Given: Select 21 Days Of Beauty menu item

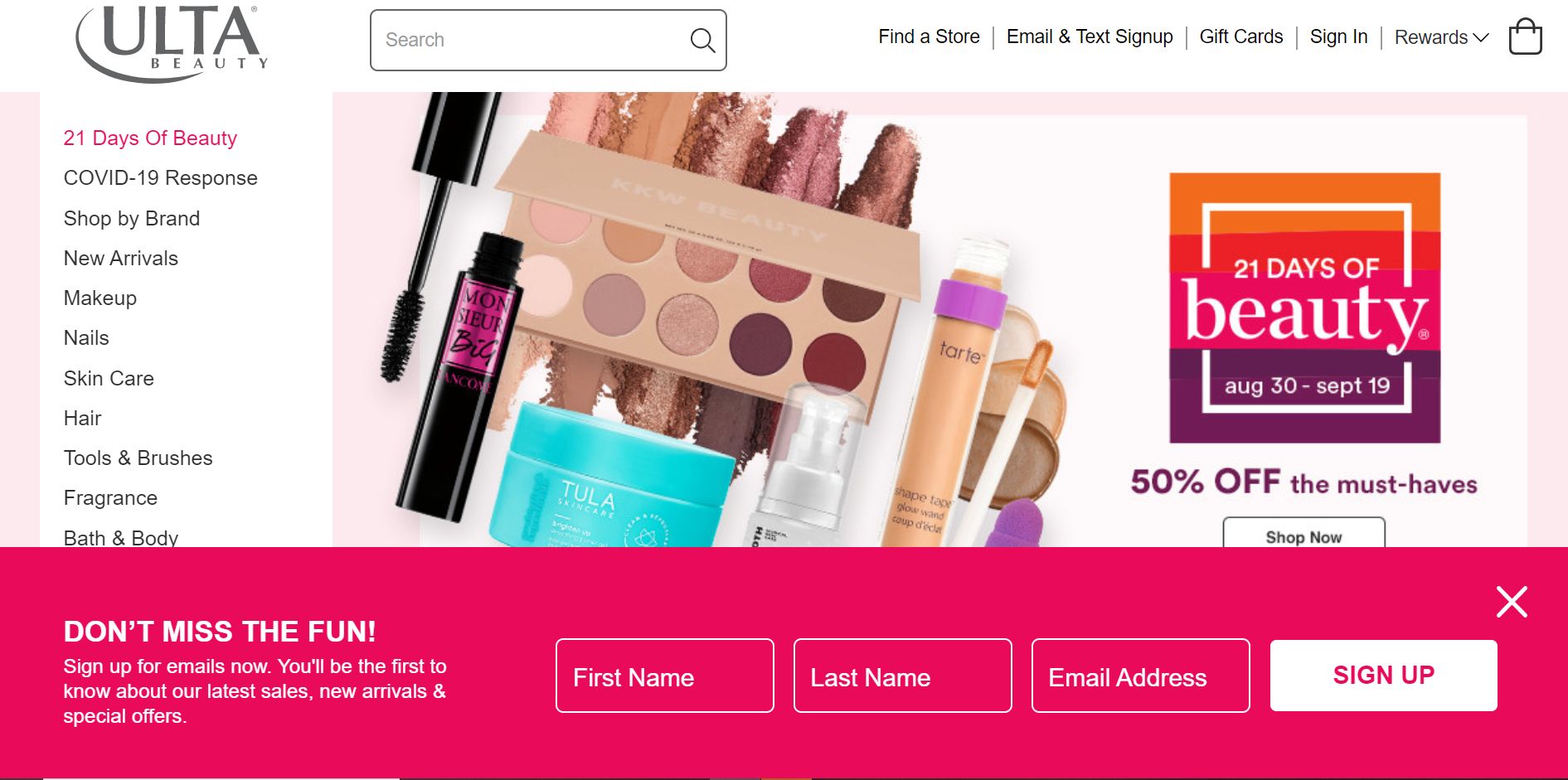Looking at the screenshot, I should pyautogui.click(x=150, y=138).
